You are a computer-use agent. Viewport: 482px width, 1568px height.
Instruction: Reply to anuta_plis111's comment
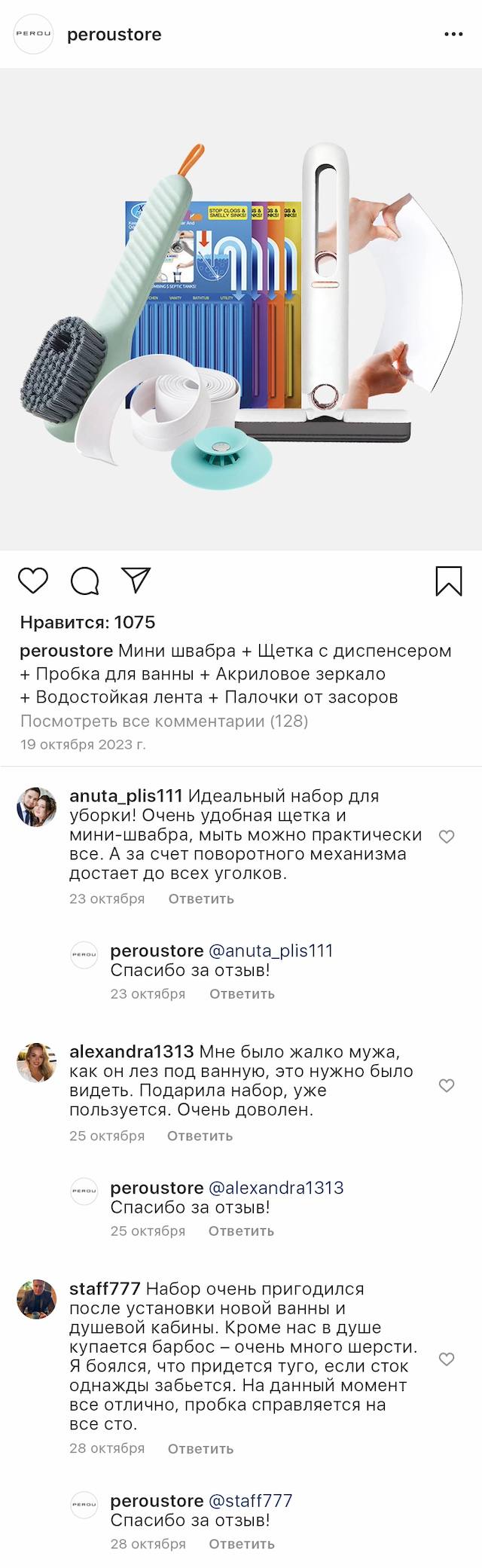(x=201, y=898)
